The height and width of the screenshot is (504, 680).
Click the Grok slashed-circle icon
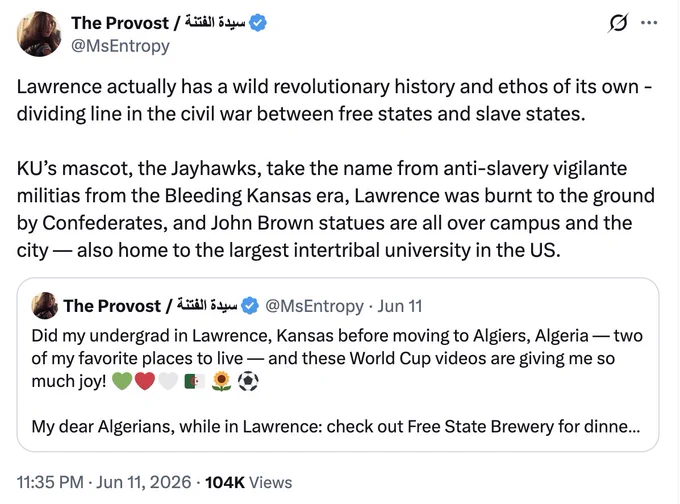(x=618, y=23)
